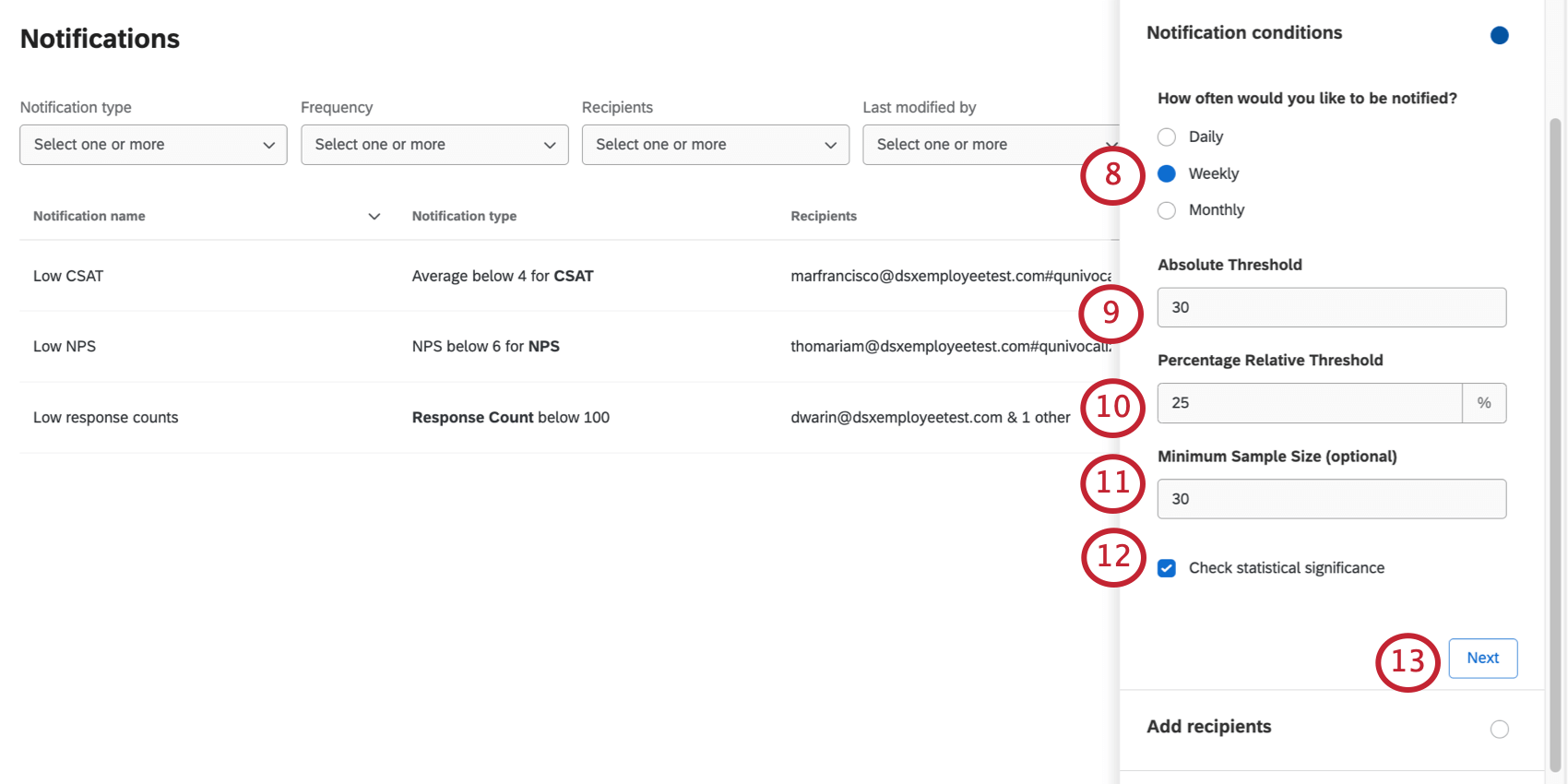Click the Notification conditions blue status circle
Screen dimensions: 1568x784
pyautogui.click(x=1499, y=35)
